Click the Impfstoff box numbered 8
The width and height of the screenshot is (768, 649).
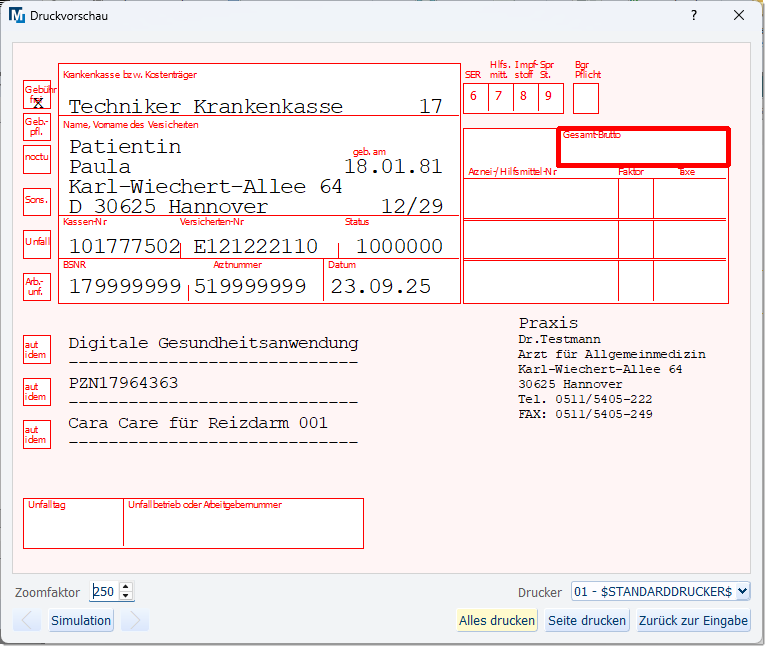point(526,98)
